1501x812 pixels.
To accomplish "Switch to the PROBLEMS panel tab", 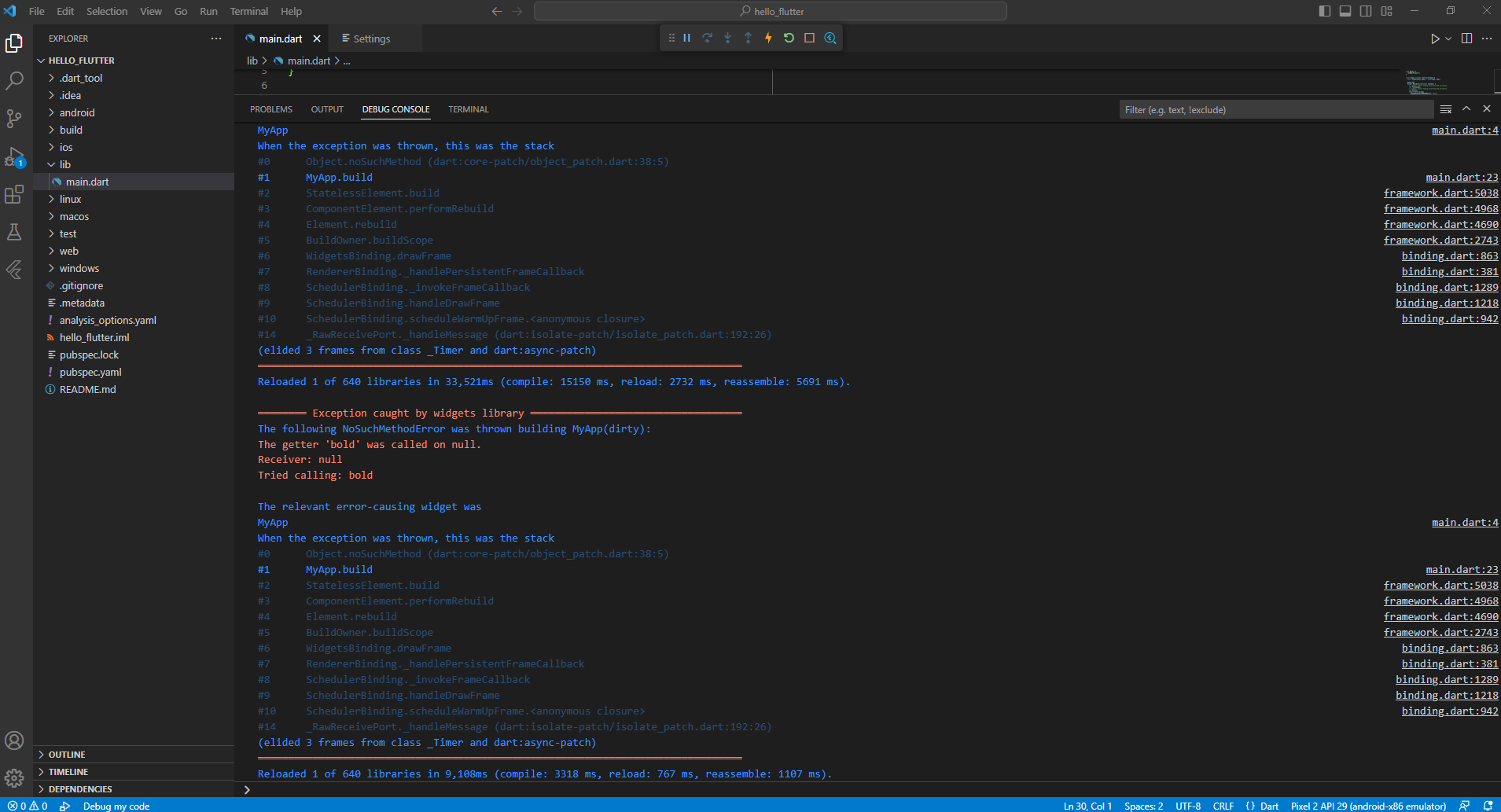I will (271, 109).
